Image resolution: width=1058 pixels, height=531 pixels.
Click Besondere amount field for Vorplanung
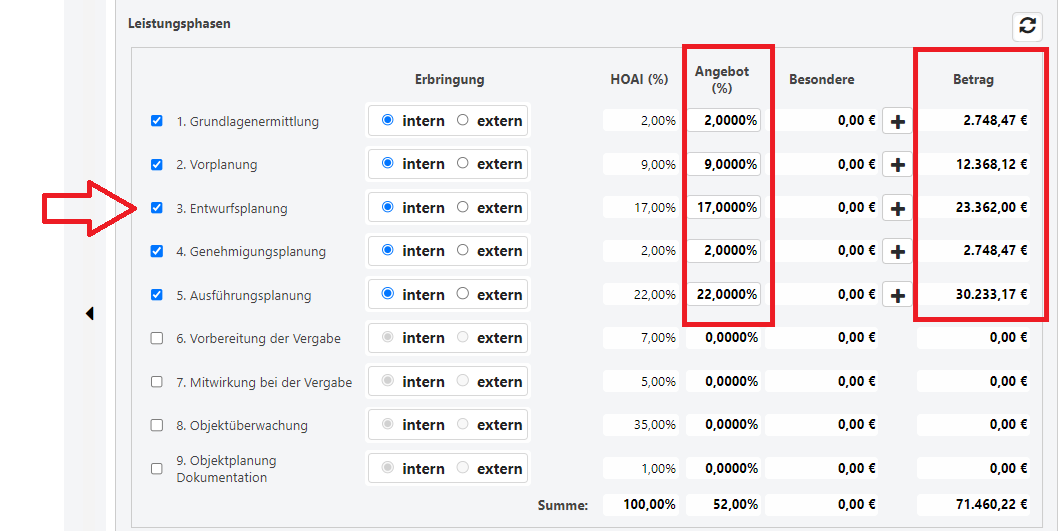(829, 164)
